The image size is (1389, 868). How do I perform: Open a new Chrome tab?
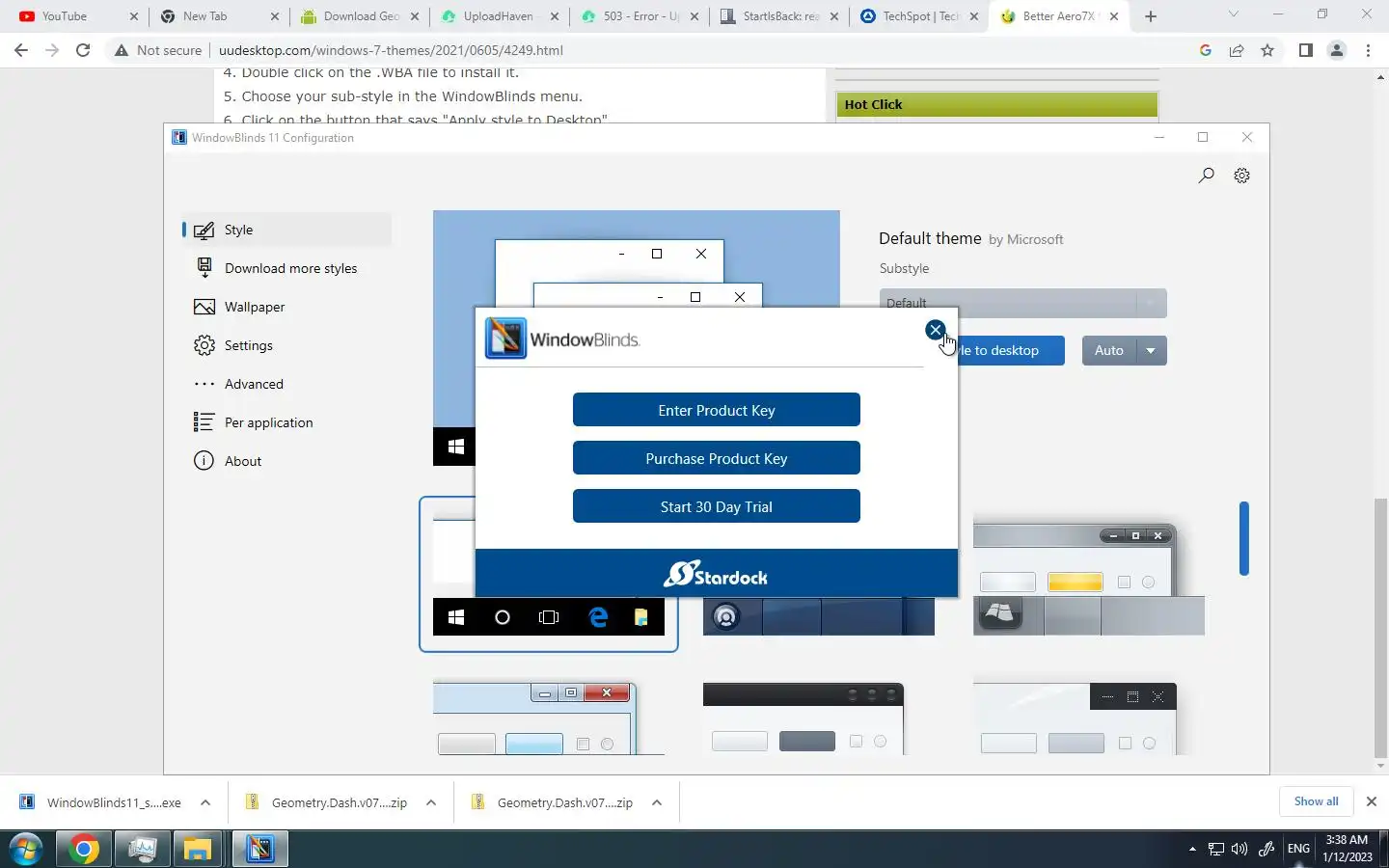tap(1150, 16)
